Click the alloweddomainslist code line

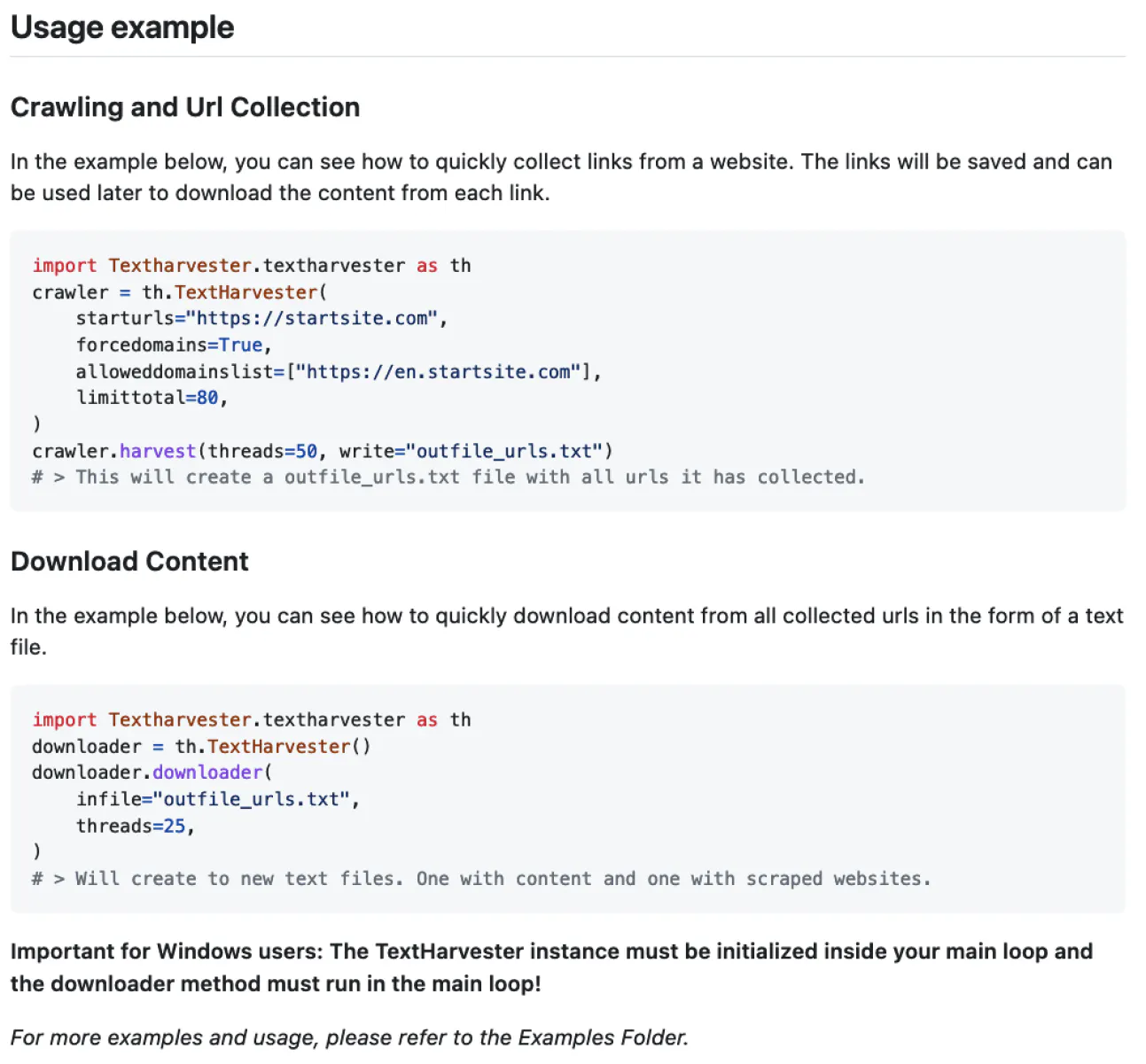[x=338, y=372]
